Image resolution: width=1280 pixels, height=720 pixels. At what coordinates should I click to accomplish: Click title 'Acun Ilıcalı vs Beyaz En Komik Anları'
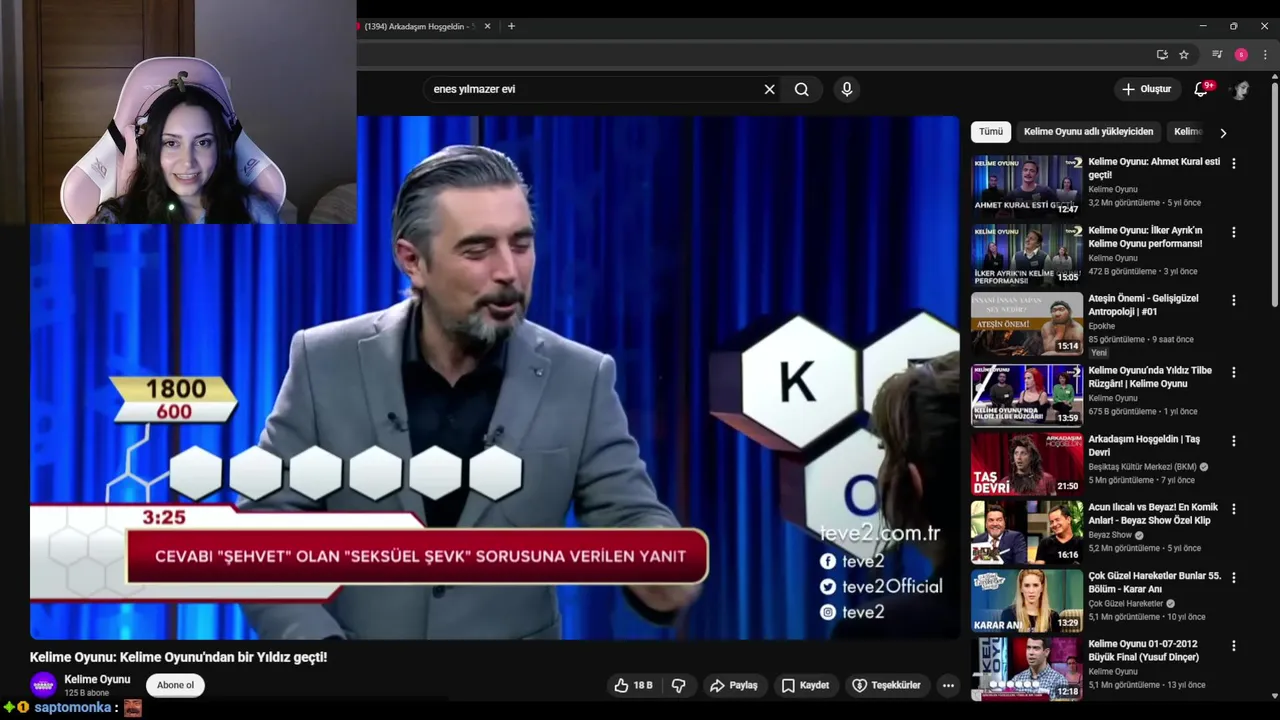[1153, 514]
